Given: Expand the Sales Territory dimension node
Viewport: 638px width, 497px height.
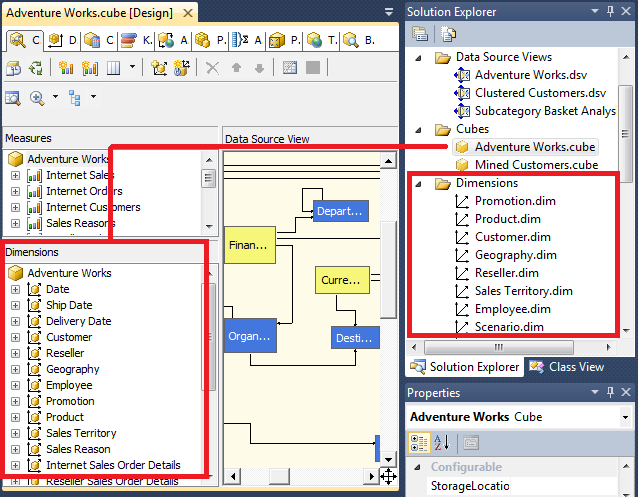Looking at the screenshot, I should pyautogui.click(x=15, y=434).
